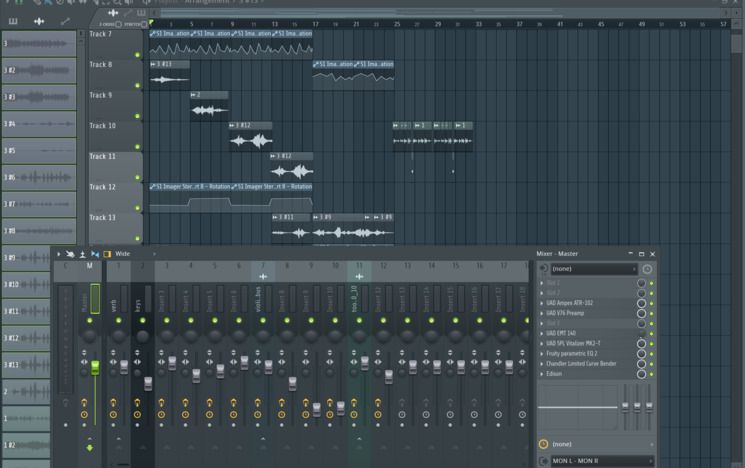This screenshot has height=468, width=745.
Task: Open the UAD EMT 140 slot menu arrow
Action: tap(542, 334)
